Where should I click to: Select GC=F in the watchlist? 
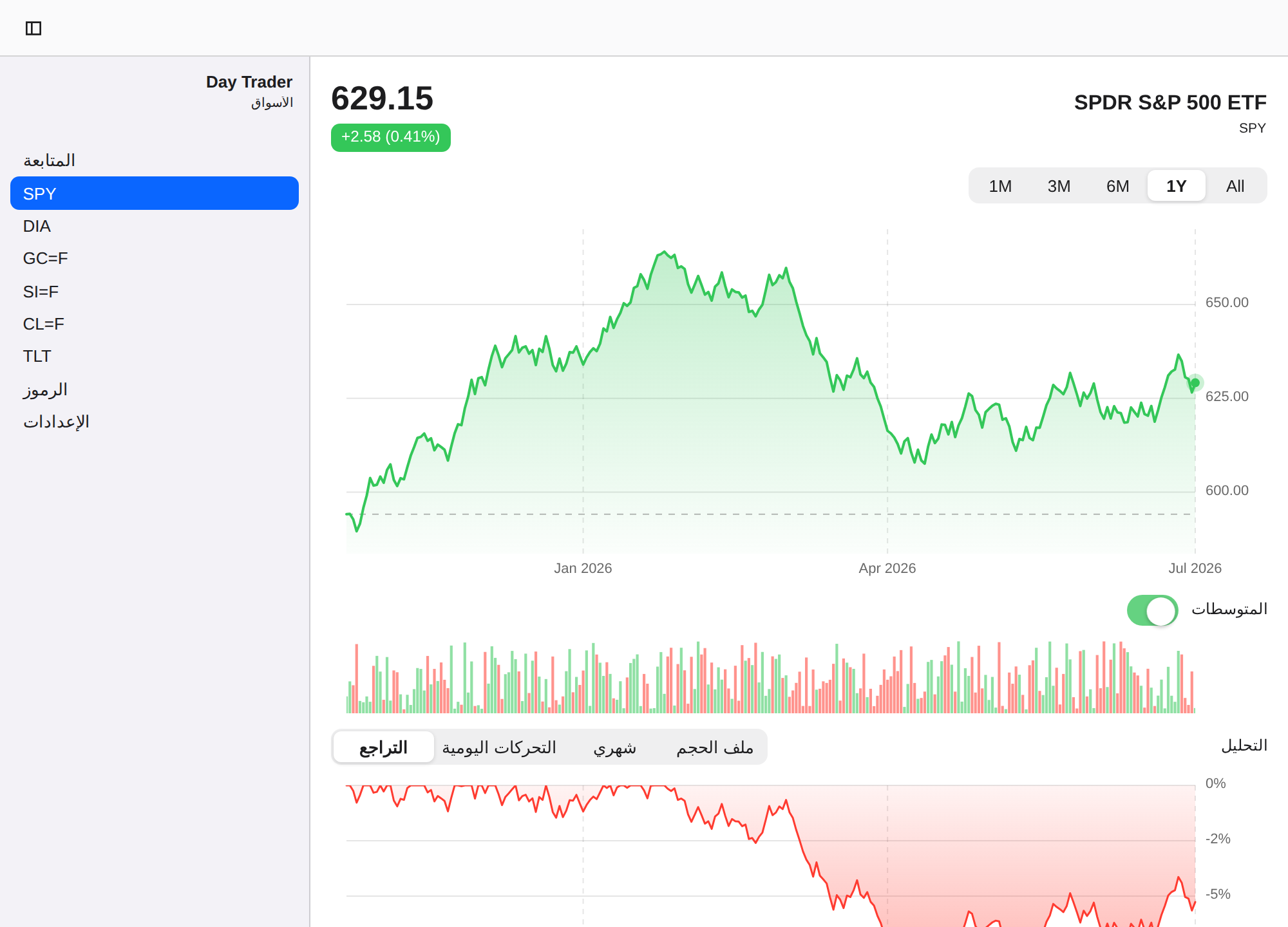coord(155,258)
